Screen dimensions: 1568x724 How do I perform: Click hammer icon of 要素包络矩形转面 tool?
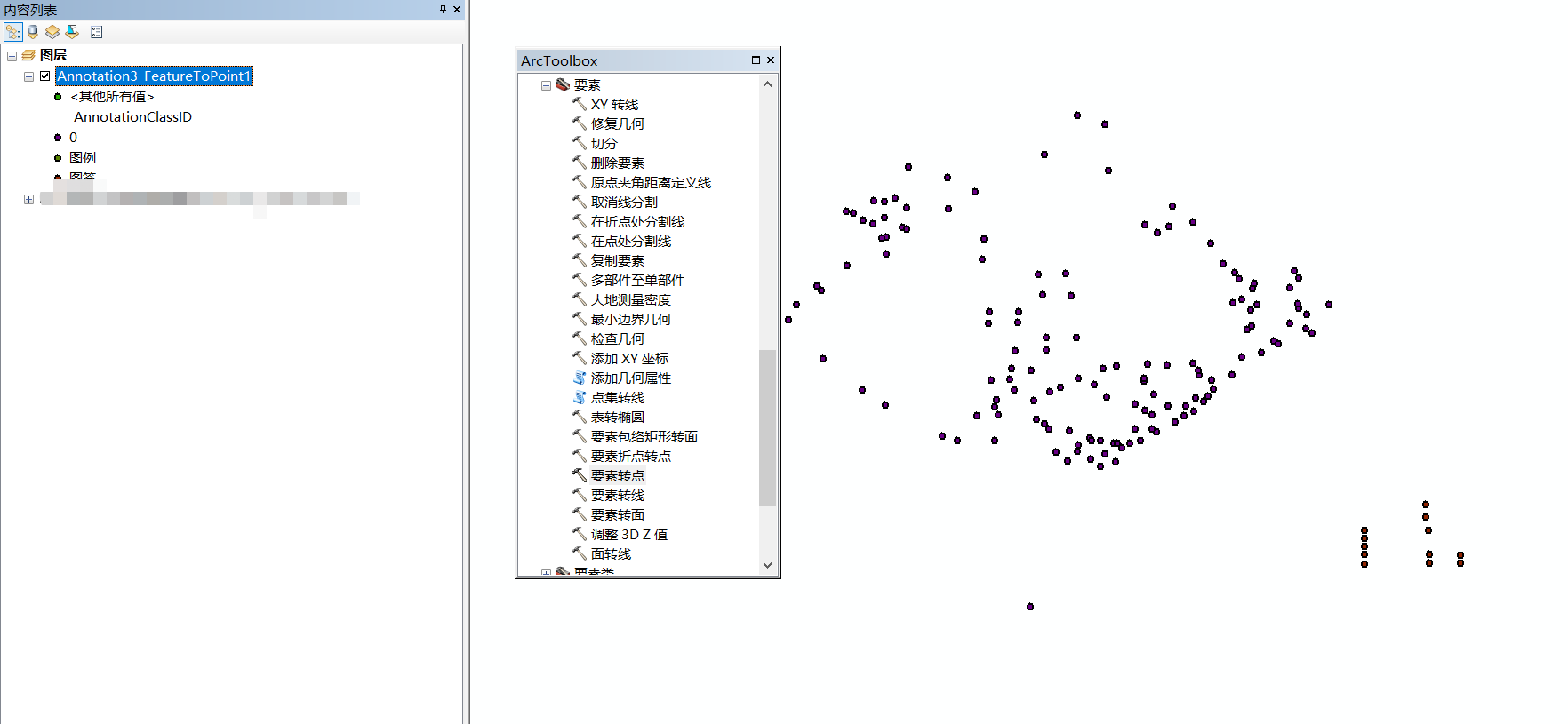[x=580, y=436]
